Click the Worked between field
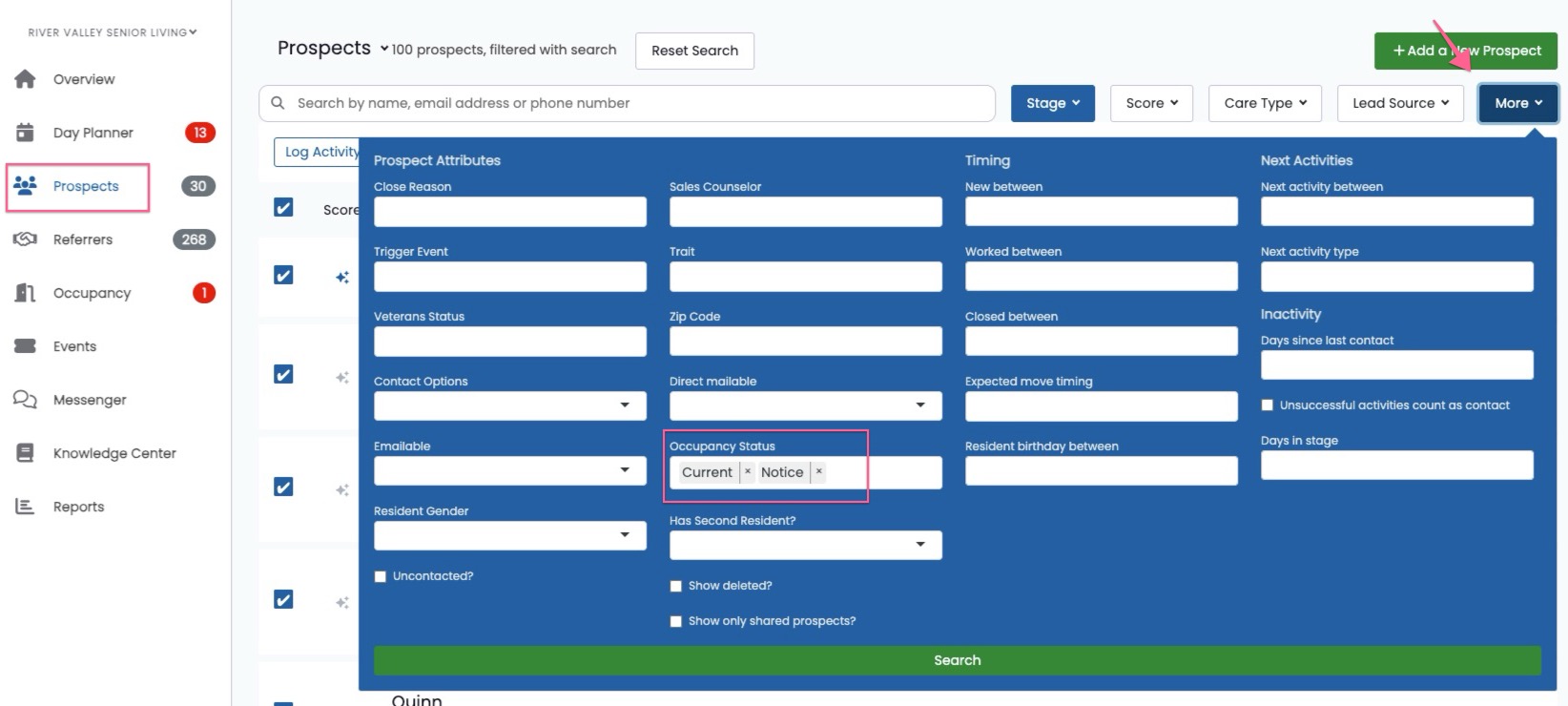This screenshot has height=706, width=1568. tap(1102, 277)
